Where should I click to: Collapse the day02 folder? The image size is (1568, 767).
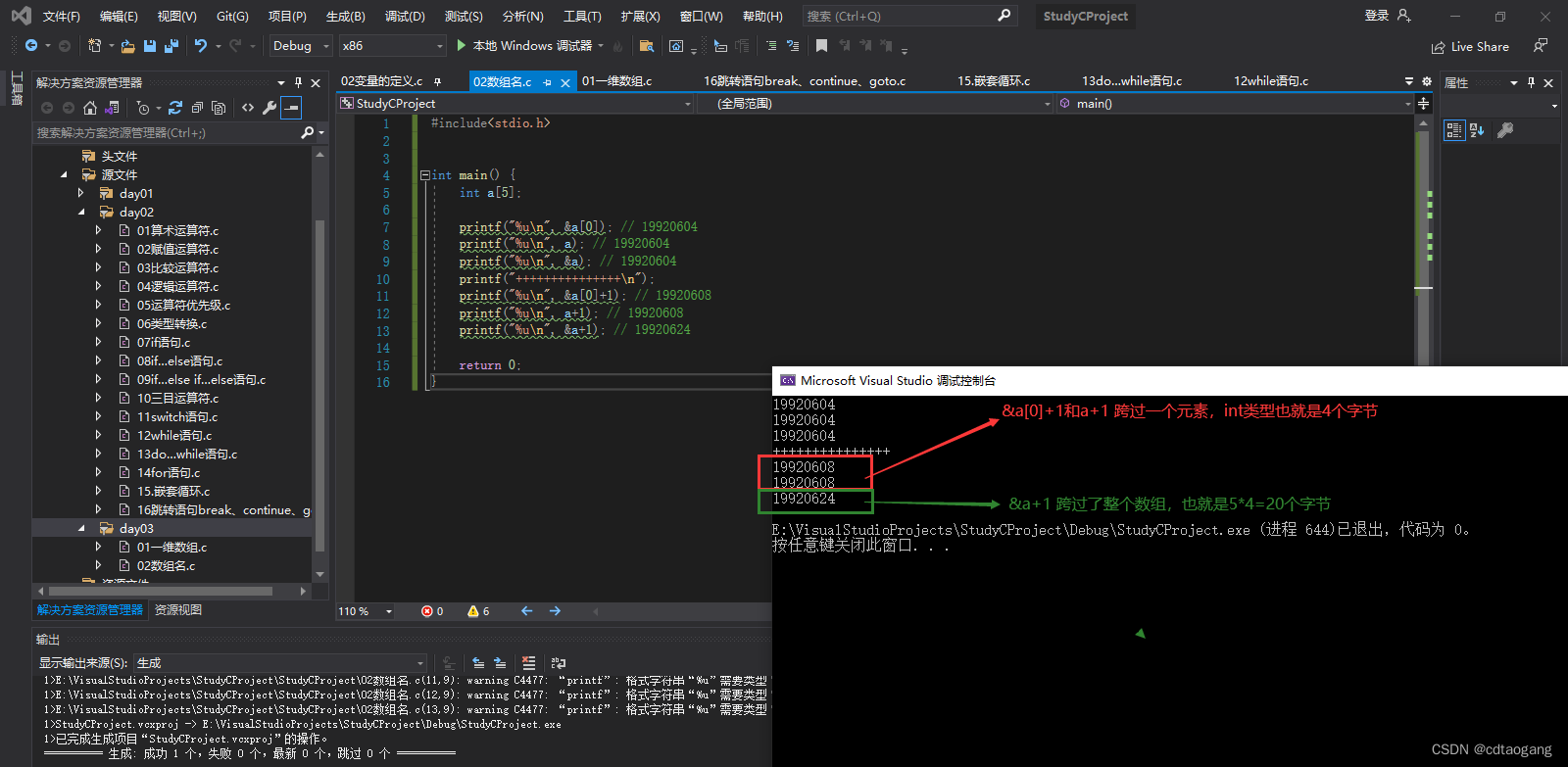(x=81, y=213)
